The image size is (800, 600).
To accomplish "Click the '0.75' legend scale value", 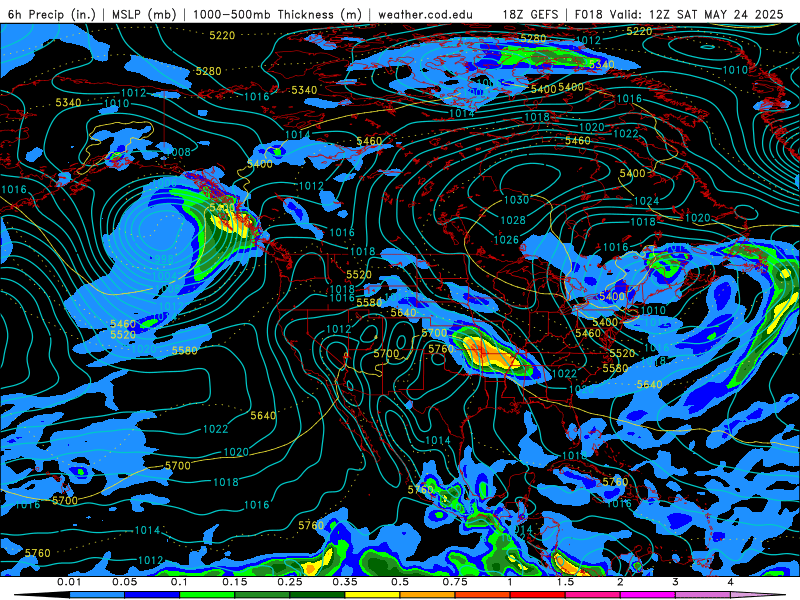I will tap(455, 582).
